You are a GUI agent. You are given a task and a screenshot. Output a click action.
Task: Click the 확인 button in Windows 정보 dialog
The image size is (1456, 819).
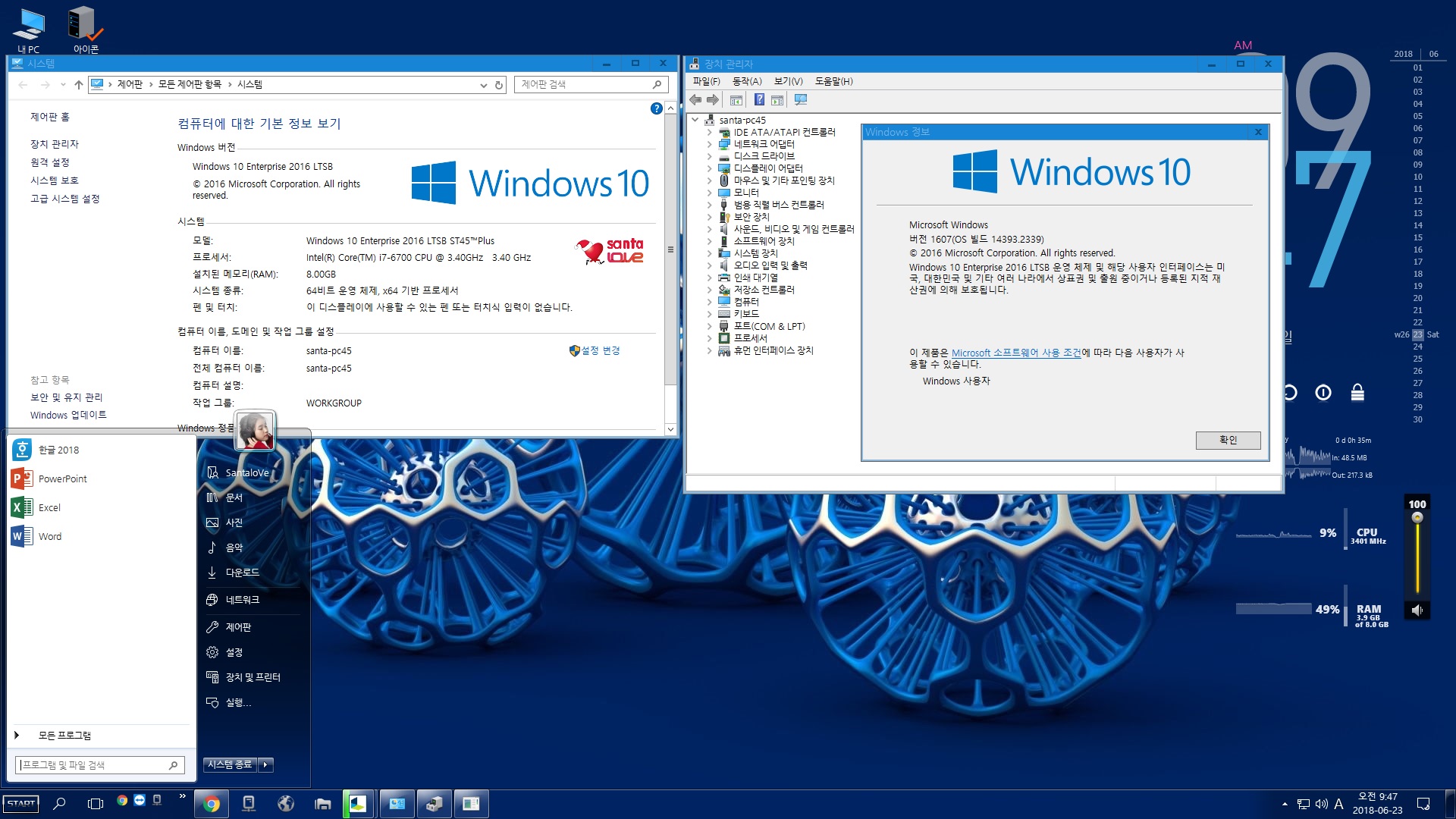pyautogui.click(x=1228, y=440)
